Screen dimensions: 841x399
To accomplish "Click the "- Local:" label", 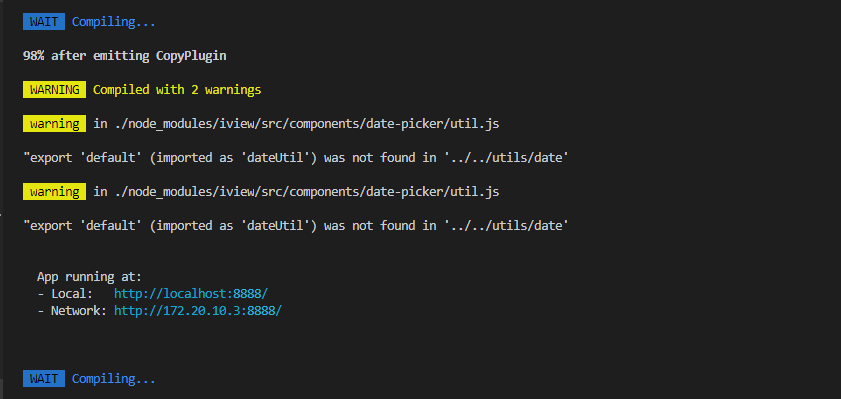I will (x=65, y=294).
